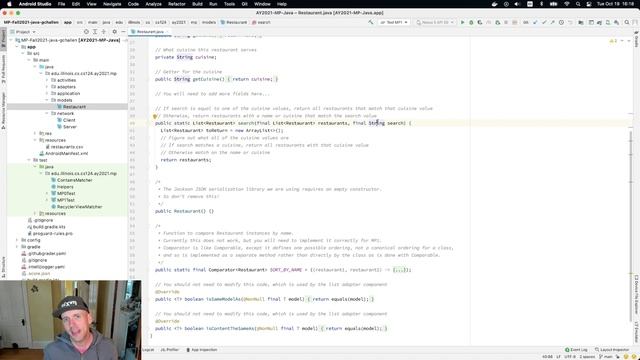Click the Git history clock icon
The width and height of the screenshot is (640, 360).
tap(561, 22)
